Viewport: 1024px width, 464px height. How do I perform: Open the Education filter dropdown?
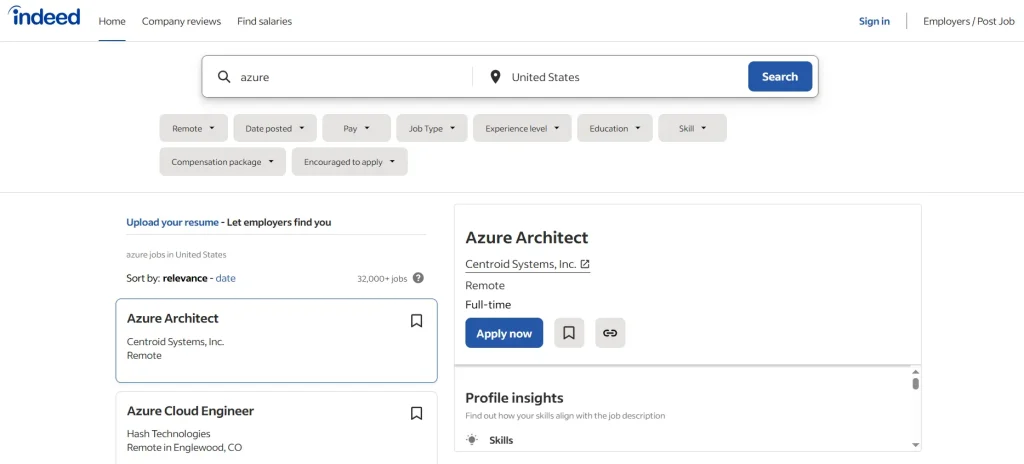point(615,128)
